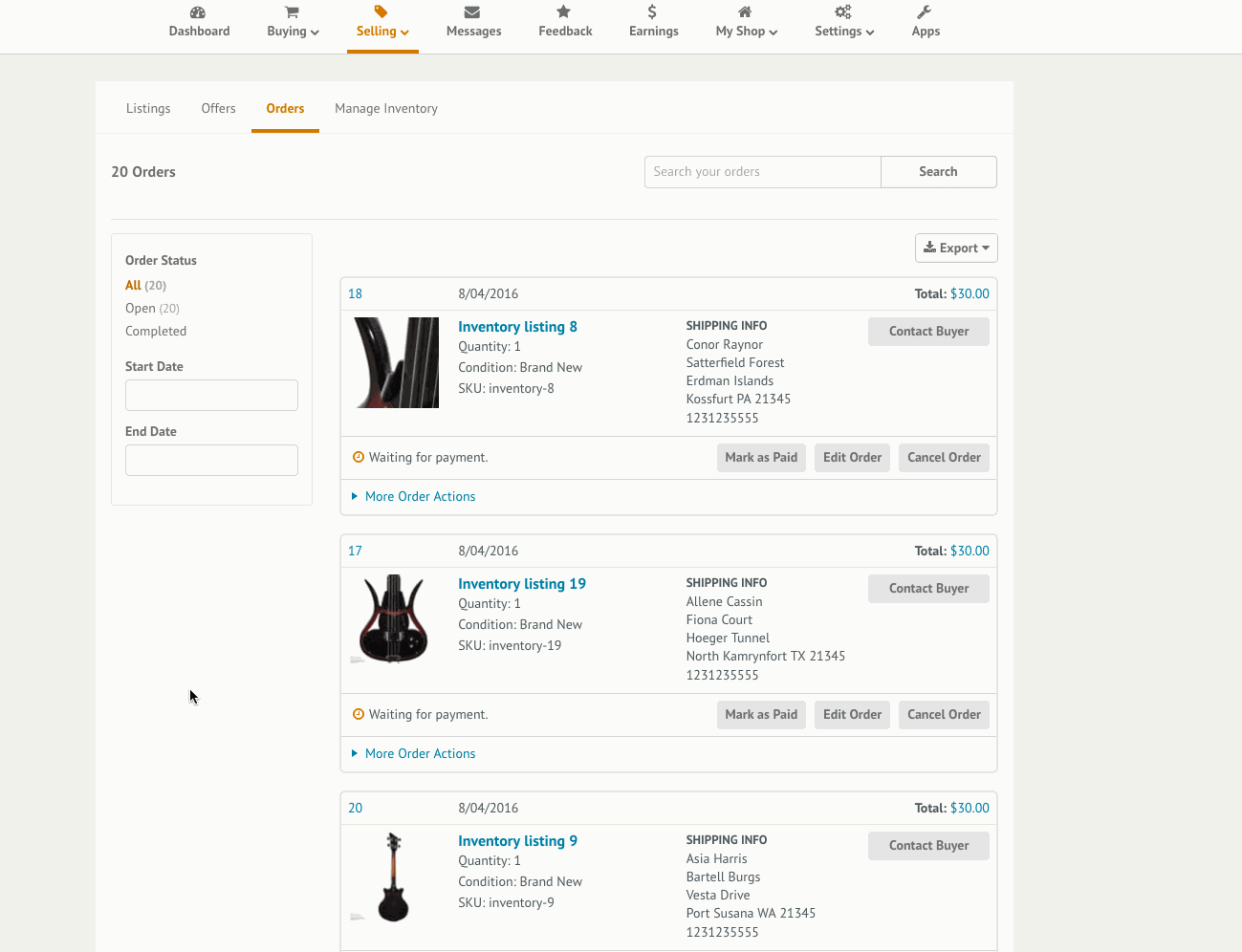
Task: Expand the Buying menu
Action: pyautogui.click(x=293, y=32)
